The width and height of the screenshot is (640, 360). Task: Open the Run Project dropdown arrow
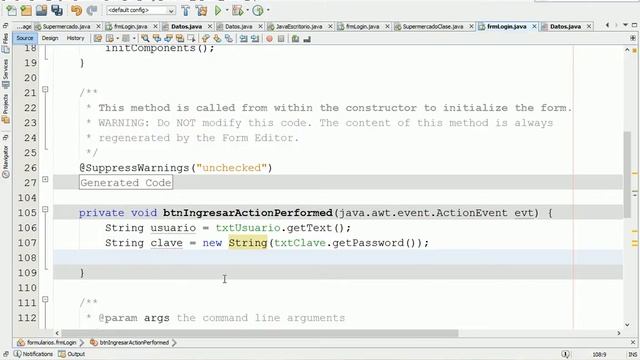point(227,10)
